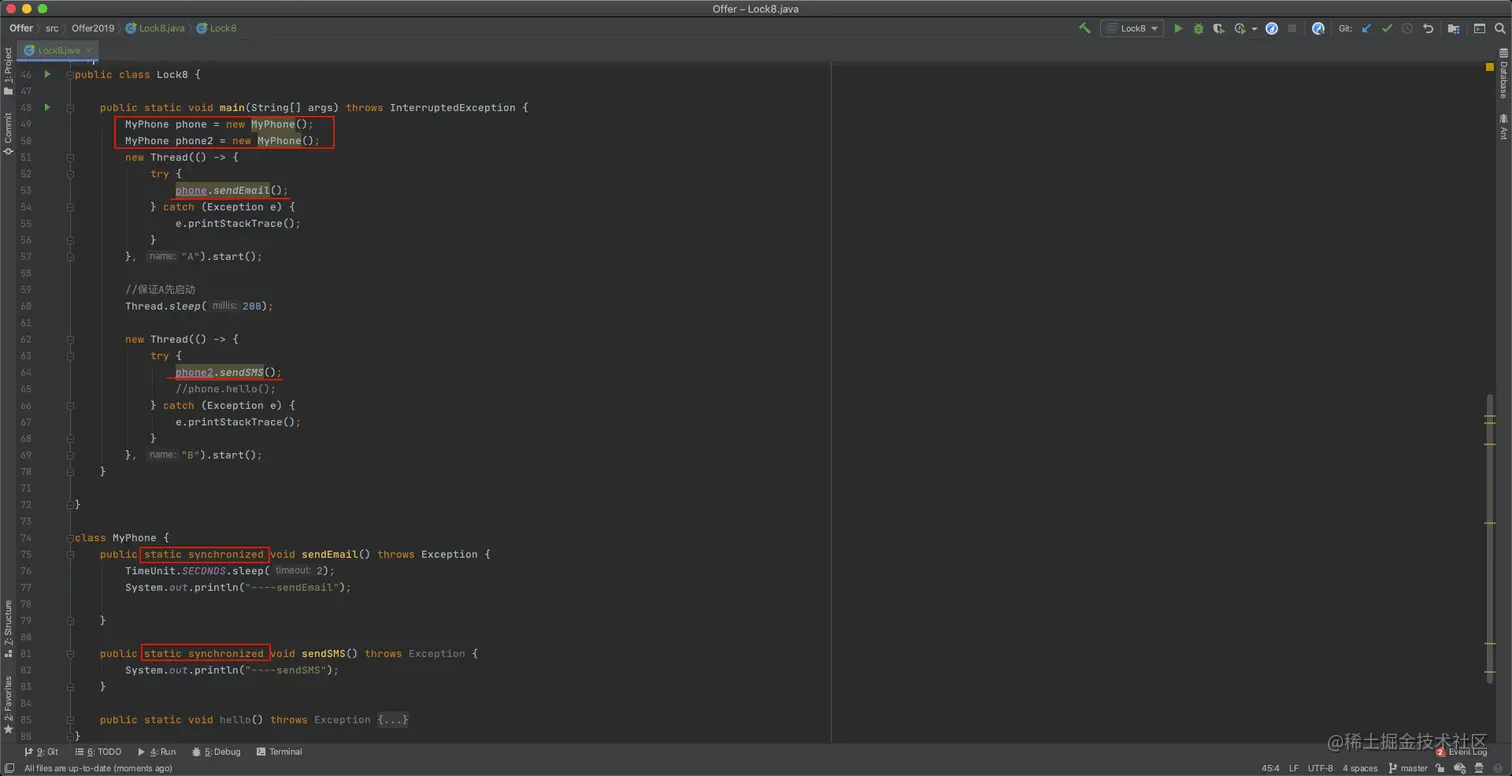The image size is (1512, 776).
Task: Click the Lock8.java breadcrumb
Action: coord(155,29)
